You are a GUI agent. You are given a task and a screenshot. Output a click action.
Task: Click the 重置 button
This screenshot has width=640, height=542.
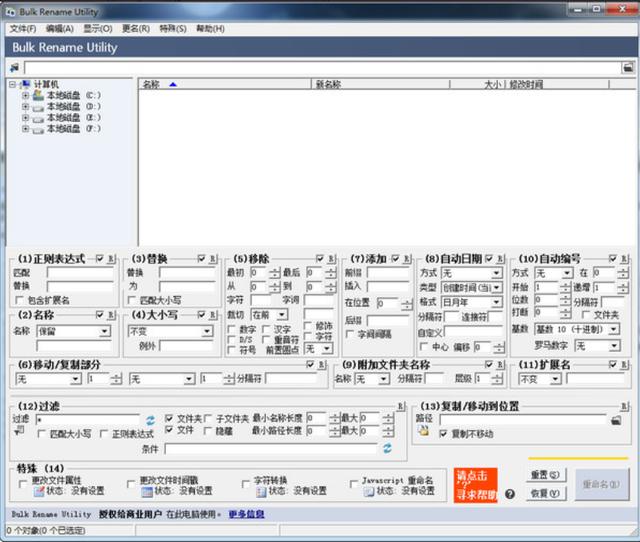pyautogui.click(x=545, y=475)
